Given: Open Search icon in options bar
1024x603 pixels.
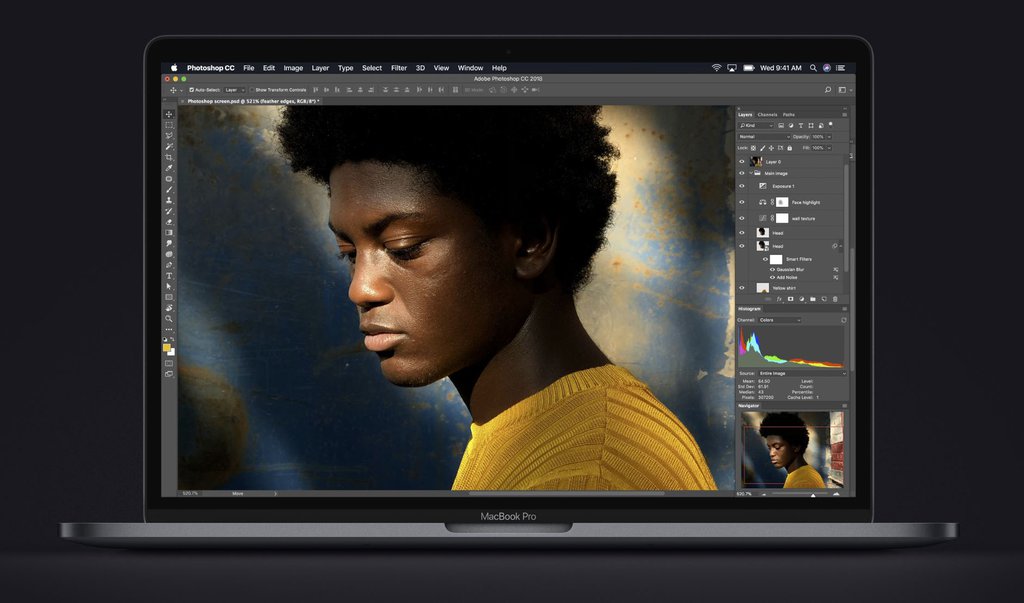Looking at the screenshot, I should pos(827,90).
